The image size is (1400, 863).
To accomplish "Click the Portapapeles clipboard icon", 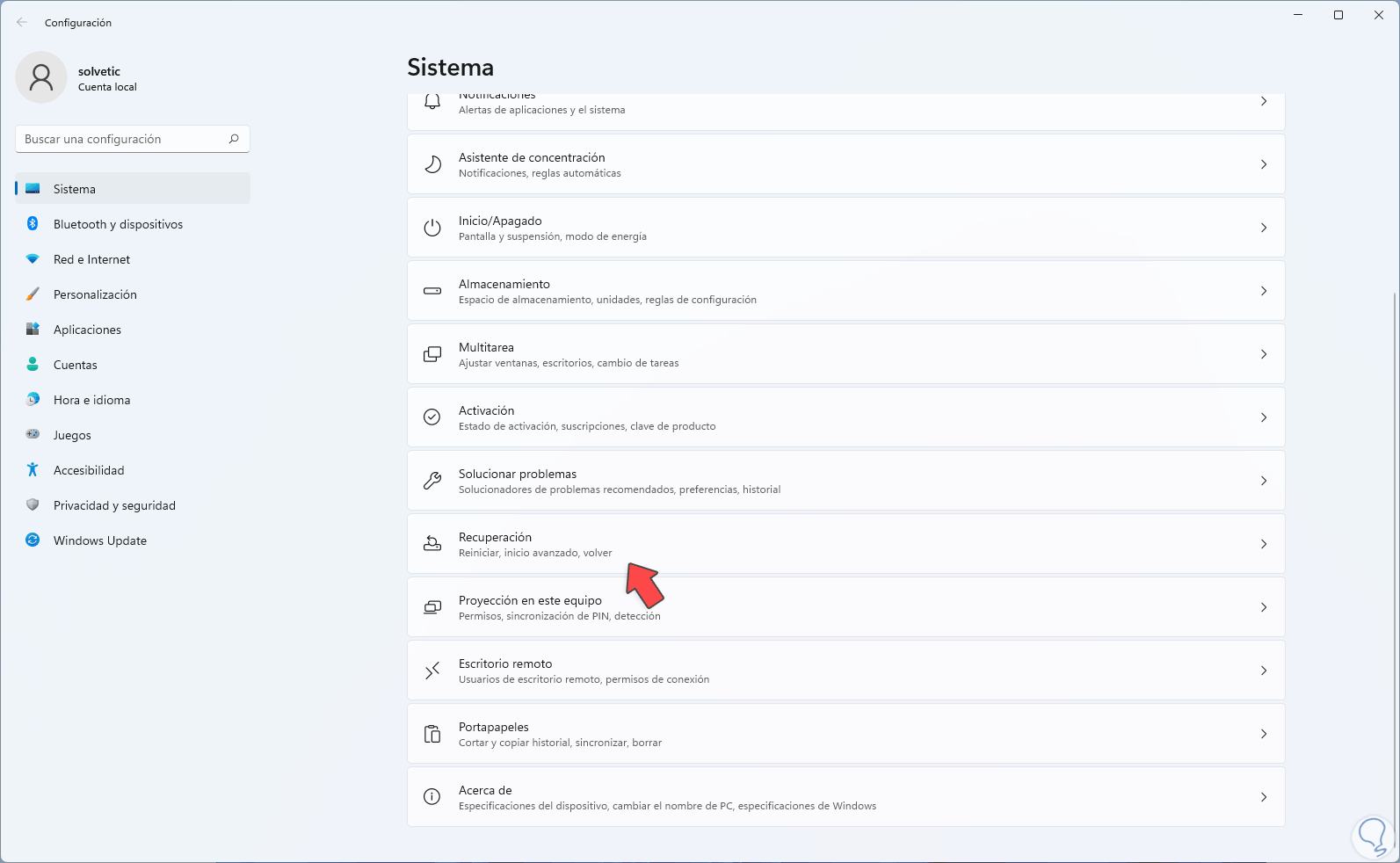I will tap(432, 734).
